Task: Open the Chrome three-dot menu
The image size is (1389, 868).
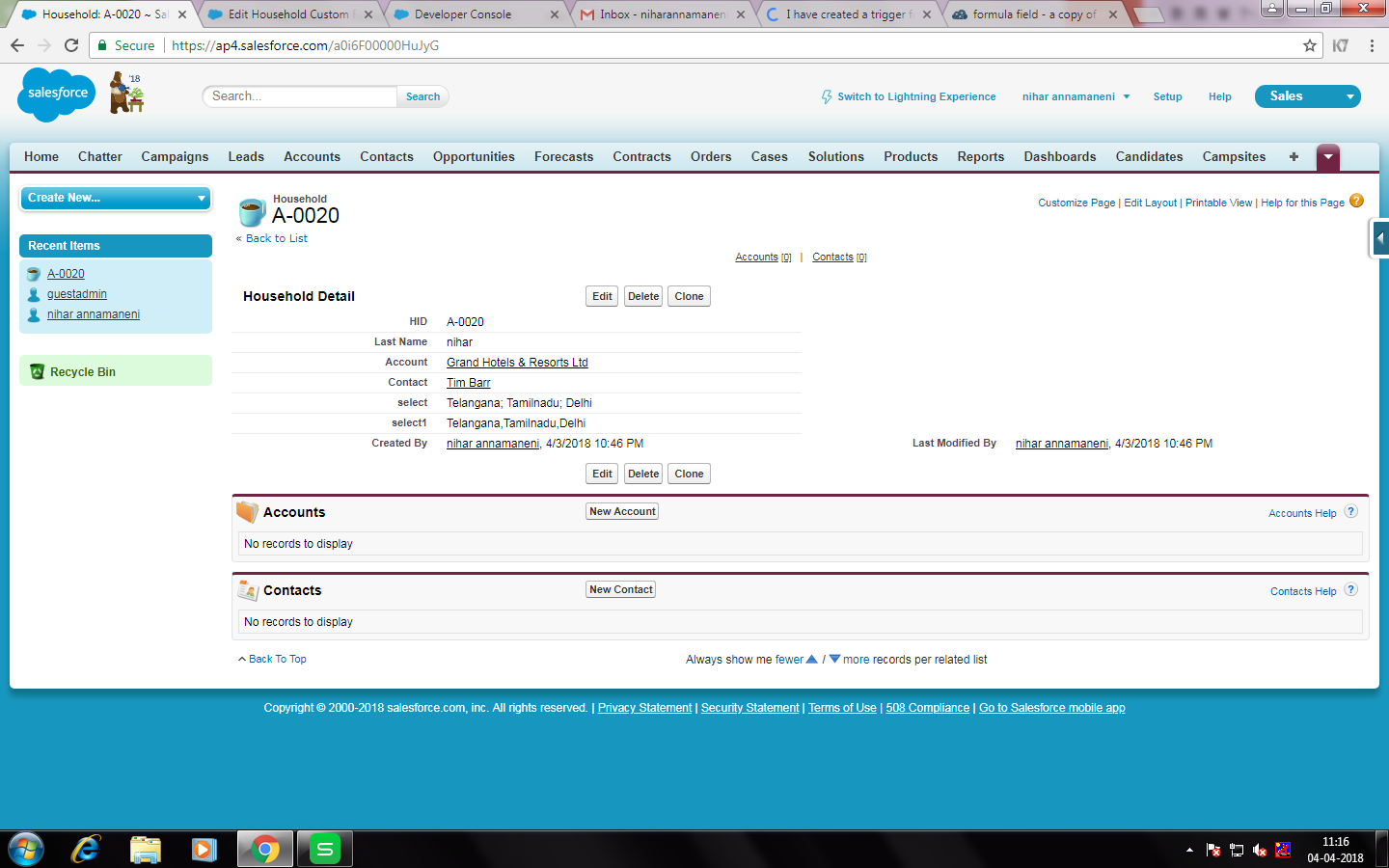Action: [x=1372, y=45]
